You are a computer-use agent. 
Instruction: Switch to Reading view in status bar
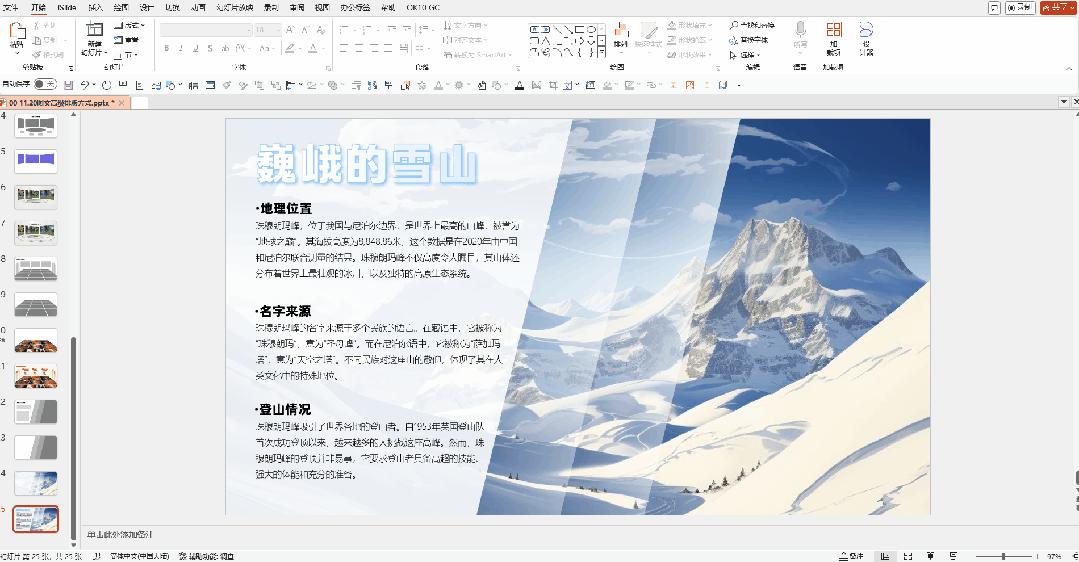click(x=930, y=556)
